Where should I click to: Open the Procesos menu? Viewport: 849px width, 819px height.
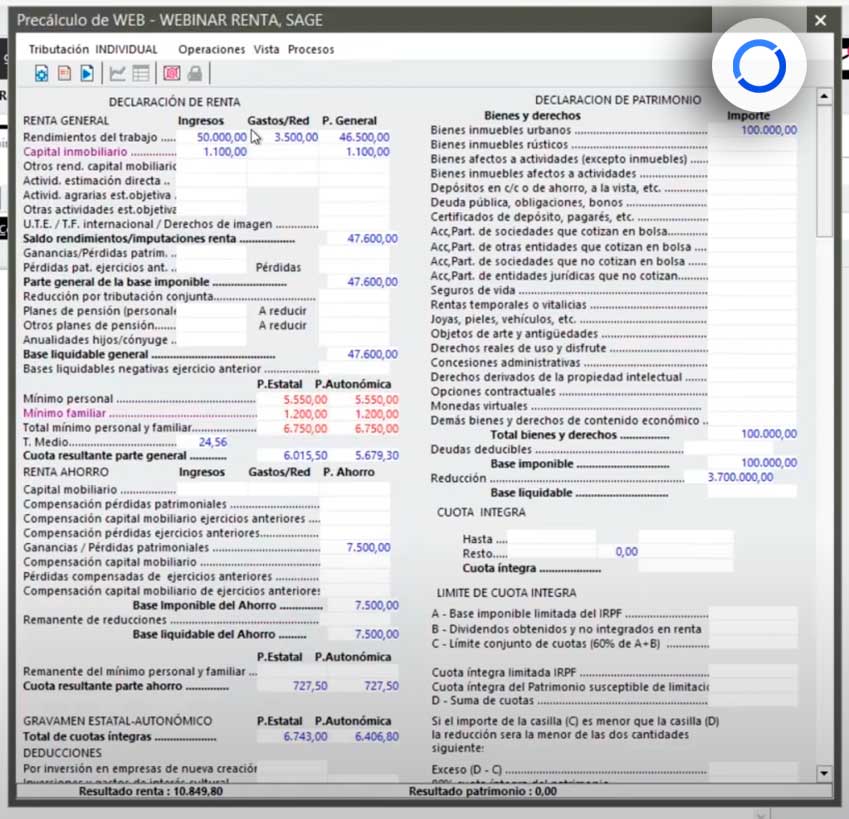tap(311, 49)
